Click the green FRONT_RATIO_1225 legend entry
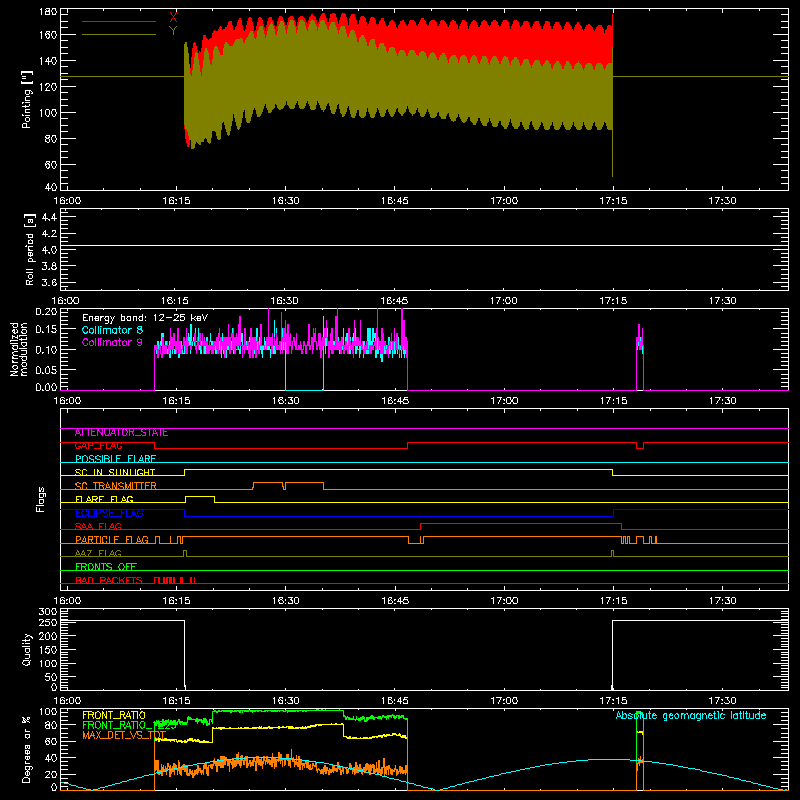This screenshot has height=800, width=800. pyautogui.click(x=129, y=725)
